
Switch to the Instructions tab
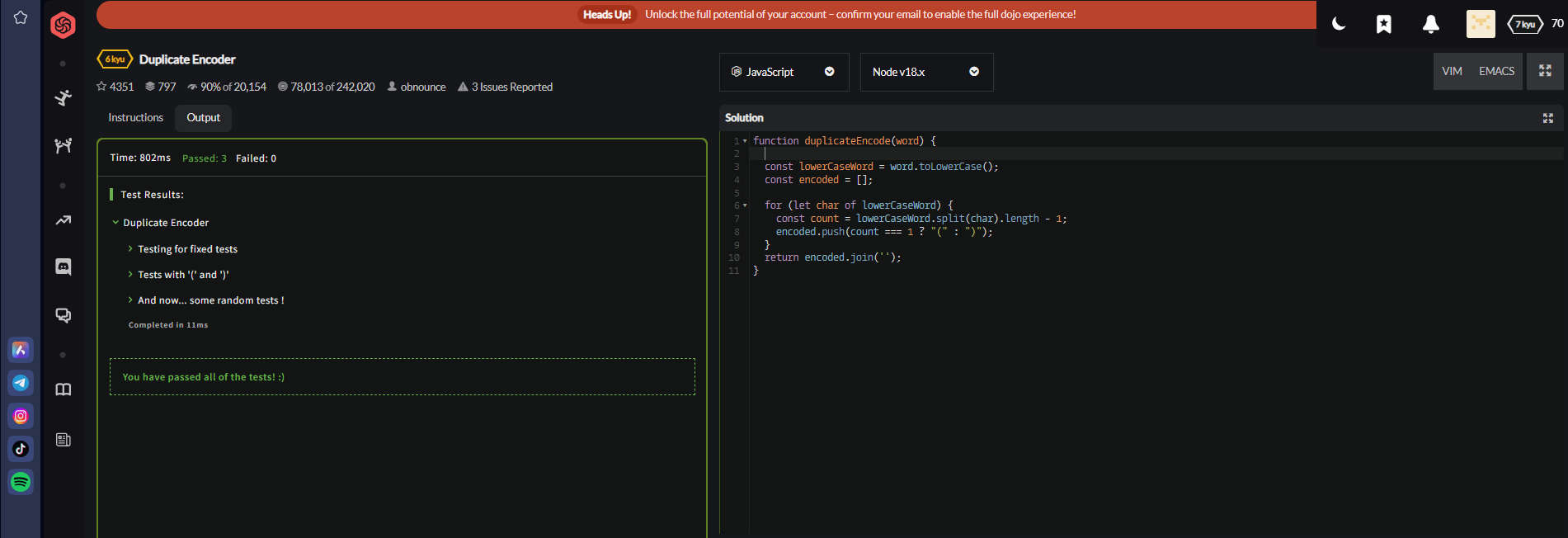tap(135, 118)
